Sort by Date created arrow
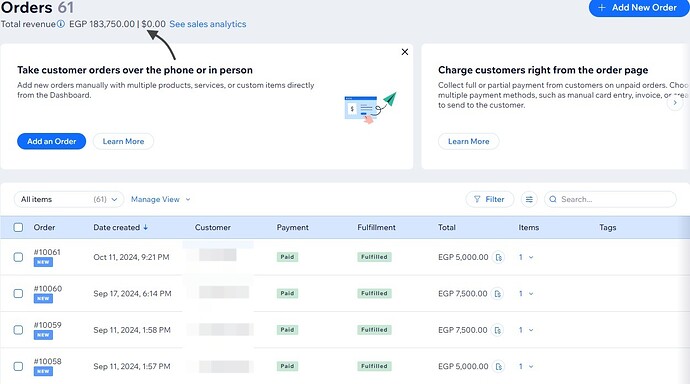 [x=146, y=227]
